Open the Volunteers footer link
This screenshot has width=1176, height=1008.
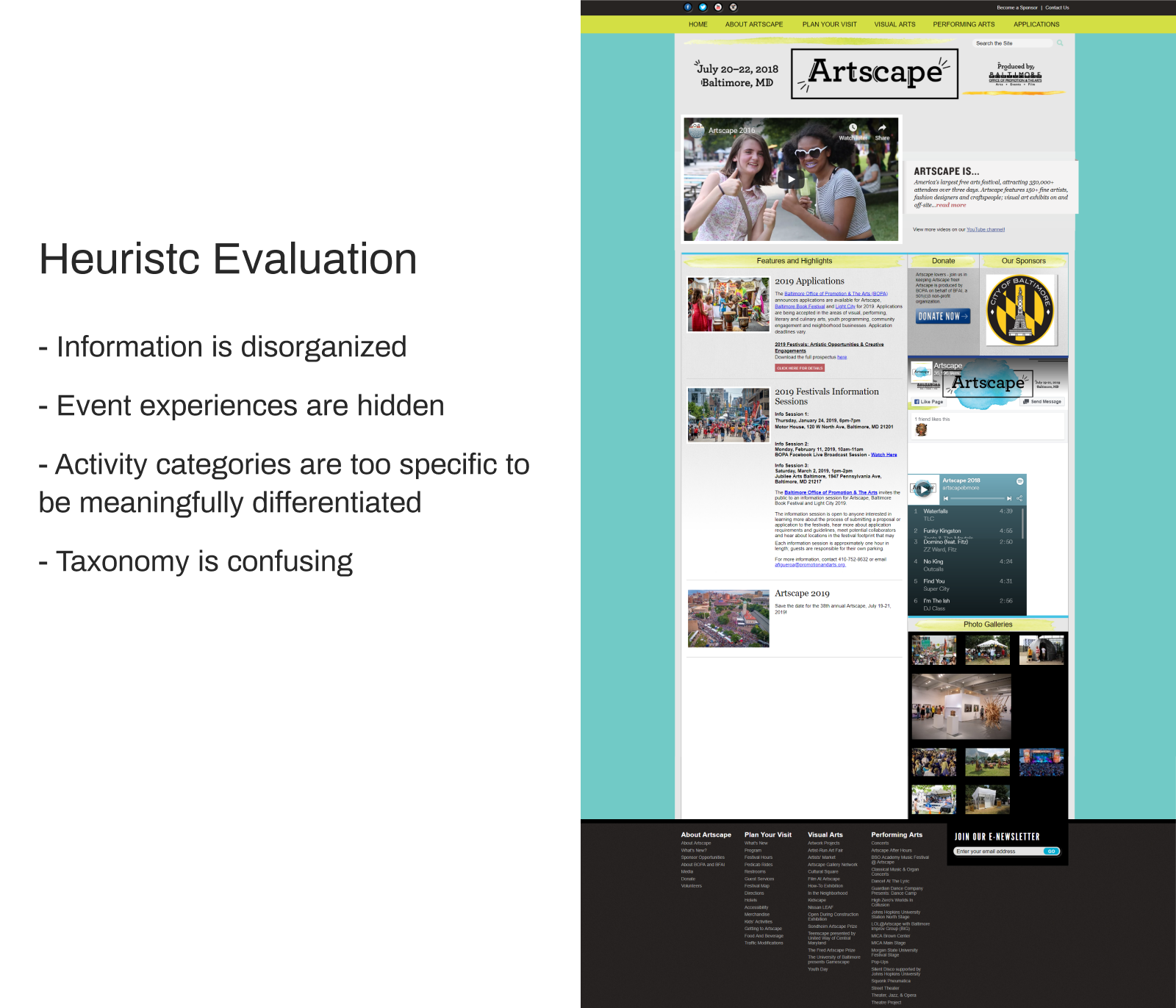coord(692,886)
